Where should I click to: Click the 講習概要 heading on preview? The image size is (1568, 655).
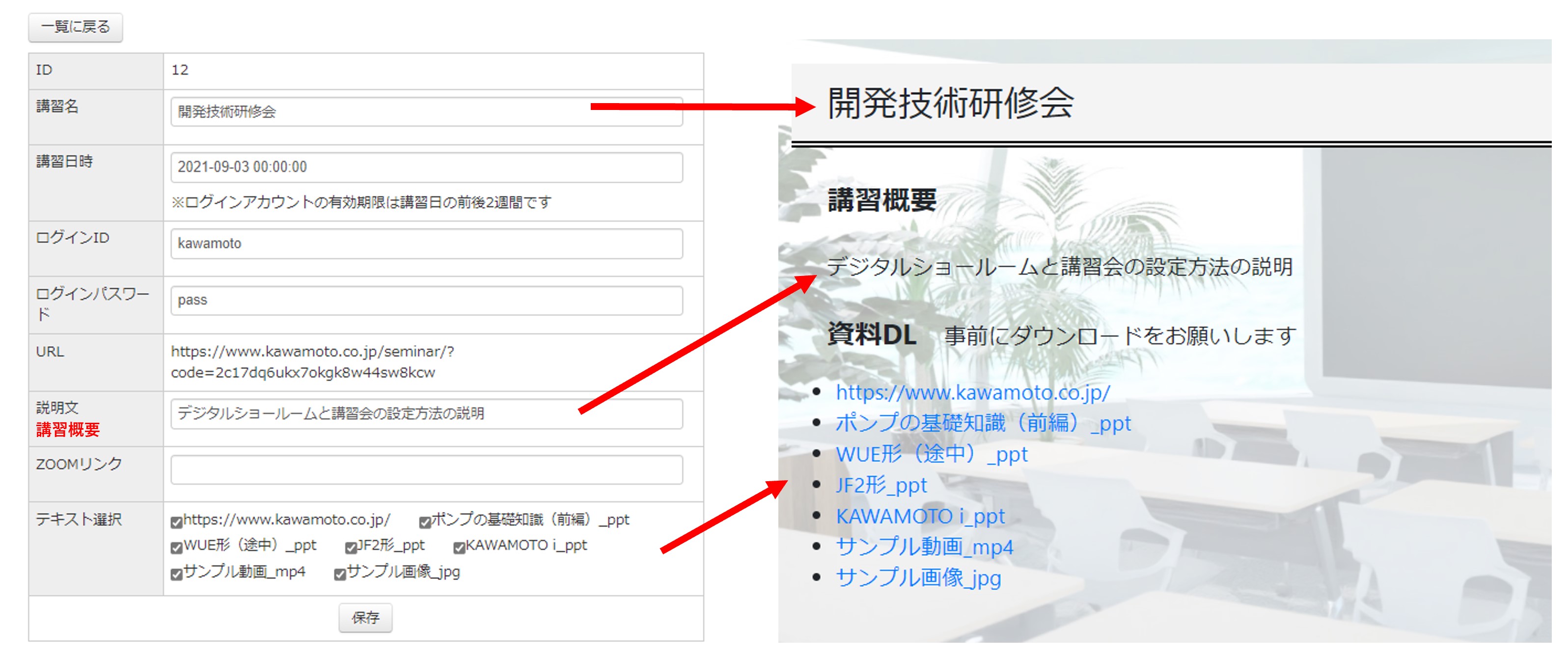(x=881, y=200)
